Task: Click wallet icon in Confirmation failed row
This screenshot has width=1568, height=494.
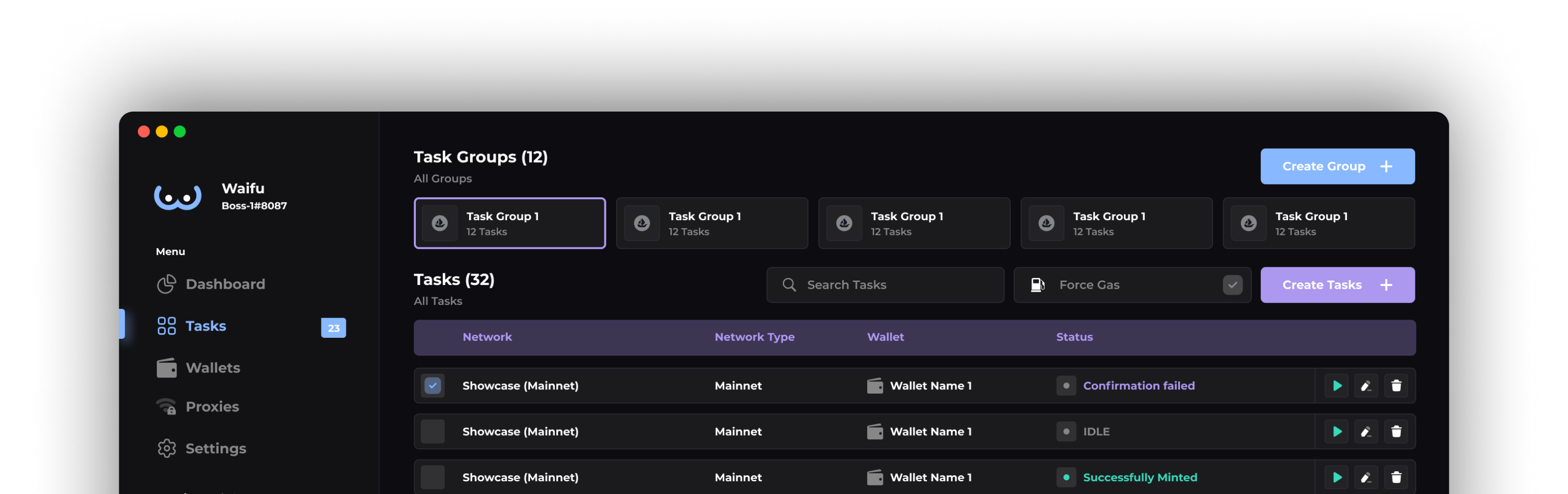Action: pyautogui.click(x=875, y=385)
